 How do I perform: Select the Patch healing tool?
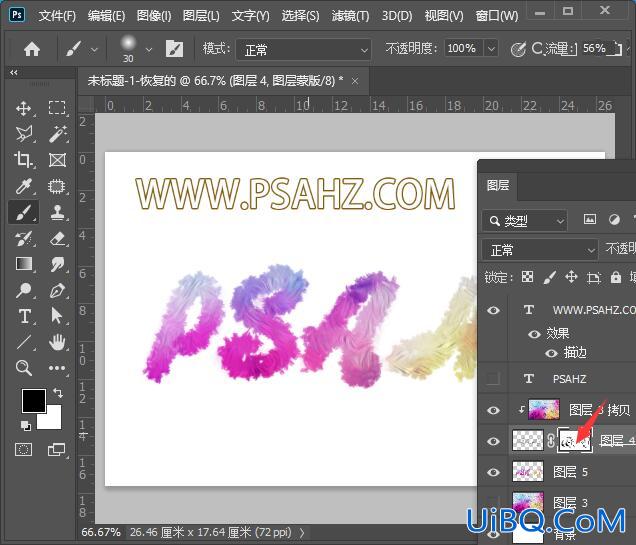pos(57,186)
